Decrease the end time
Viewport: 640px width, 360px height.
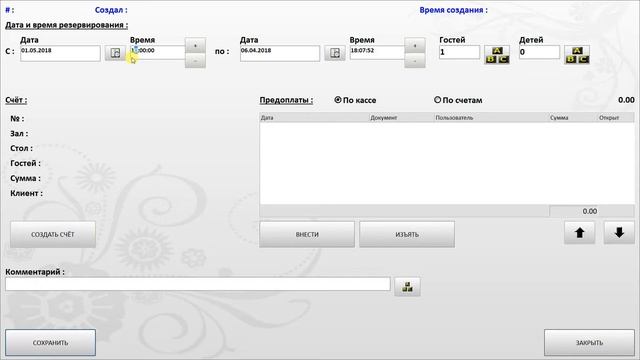click(x=415, y=60)
